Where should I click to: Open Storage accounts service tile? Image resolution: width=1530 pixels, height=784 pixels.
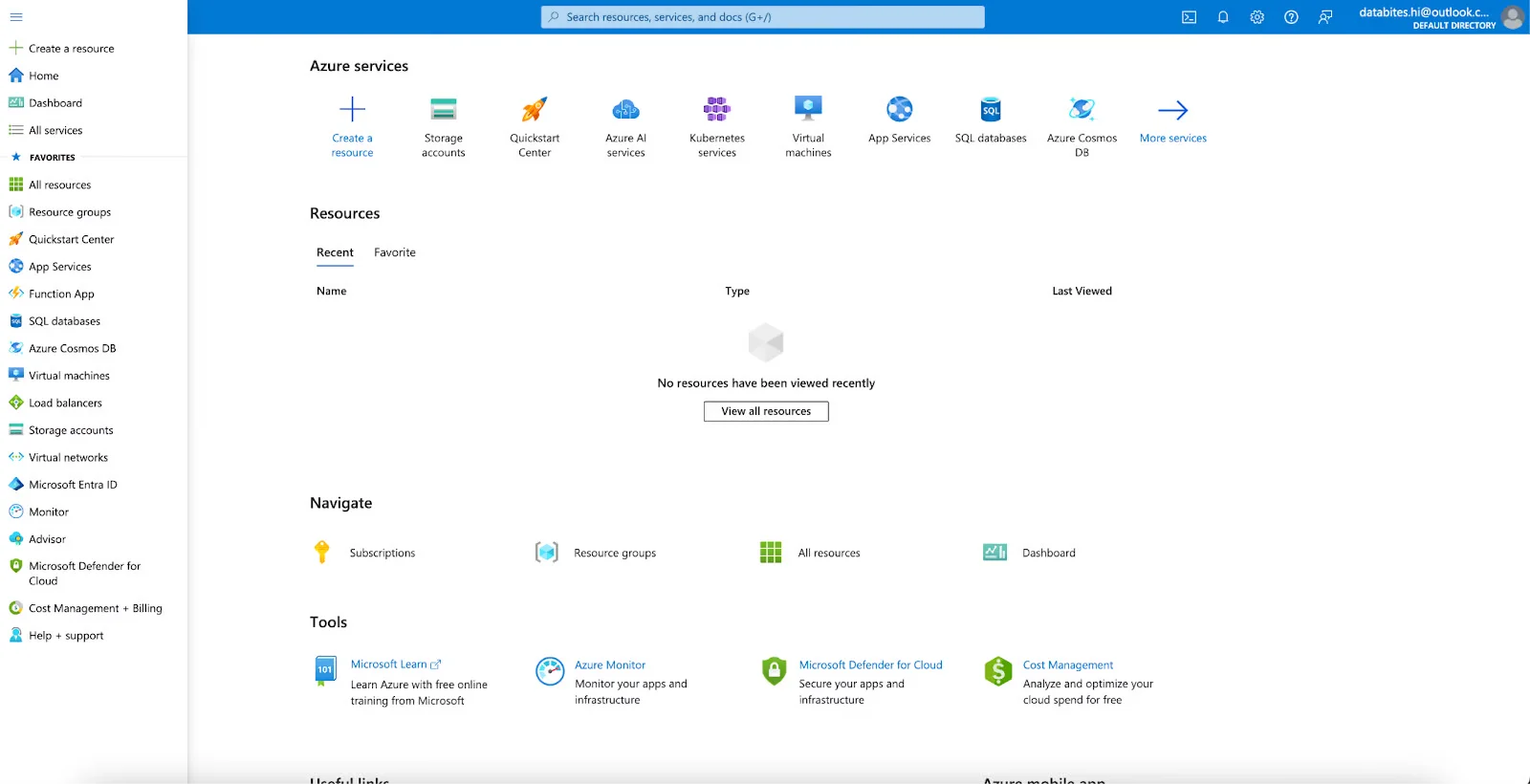pyautogui.click(x=444, y=127)
